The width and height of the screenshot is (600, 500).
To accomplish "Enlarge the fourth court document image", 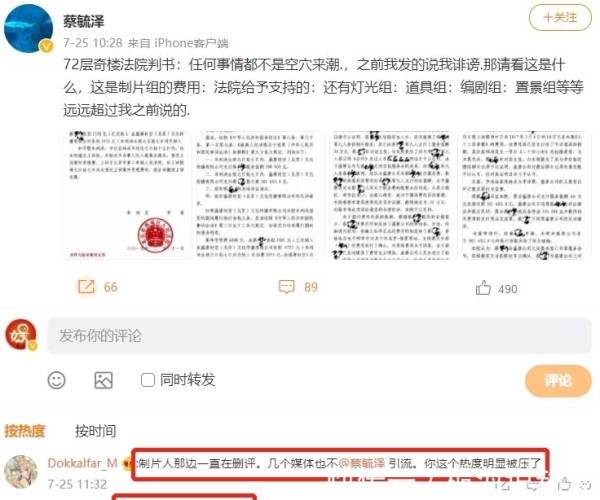I will point(527,195).
